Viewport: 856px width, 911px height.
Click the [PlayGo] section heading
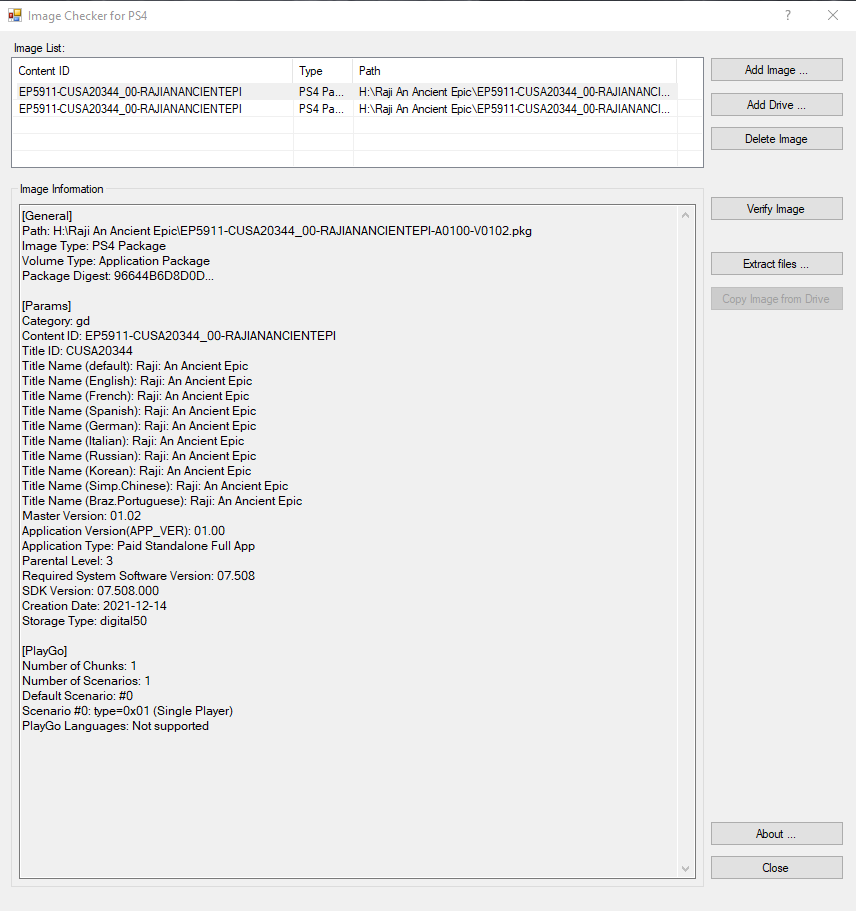coord(45,651)
